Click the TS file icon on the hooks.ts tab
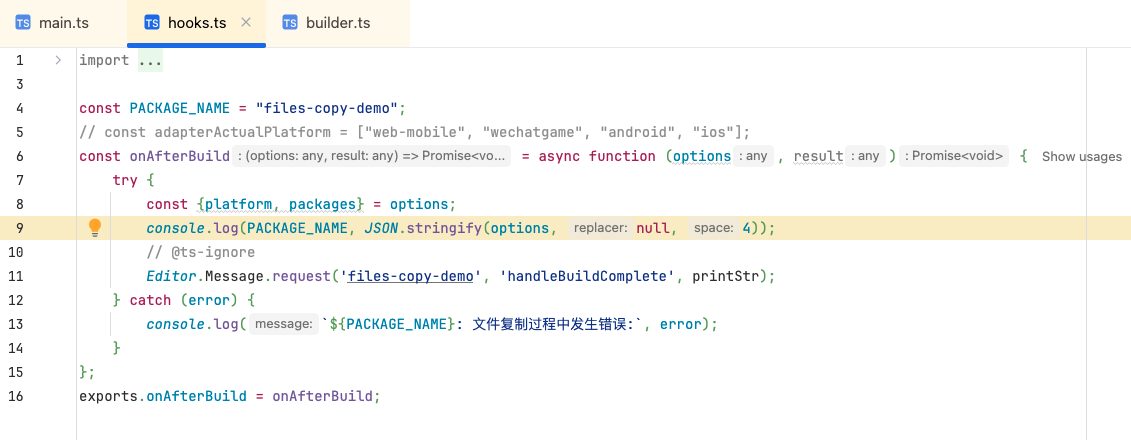1131x440 pixels. 152,23
